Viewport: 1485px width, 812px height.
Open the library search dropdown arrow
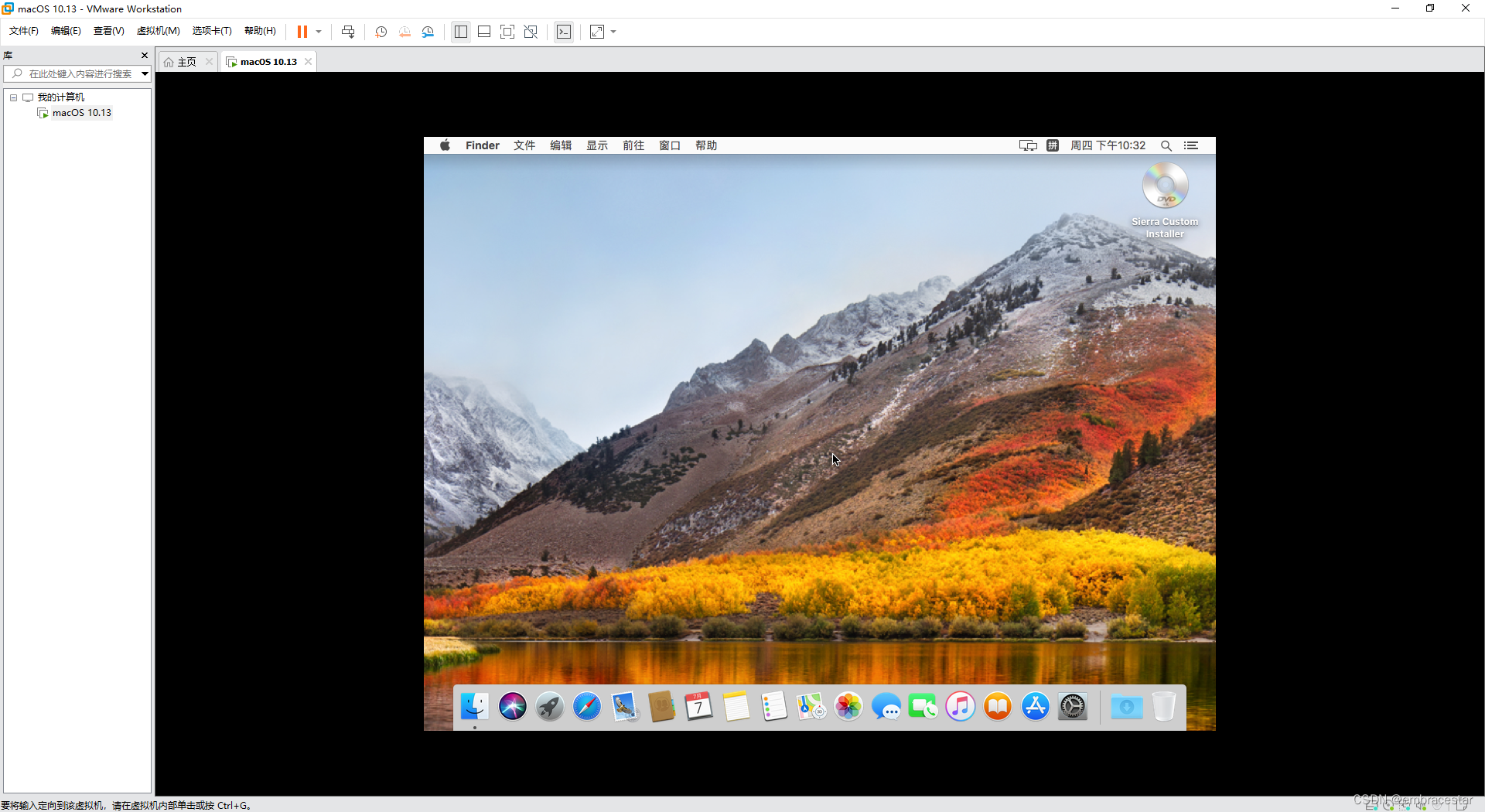click(145, 74)
